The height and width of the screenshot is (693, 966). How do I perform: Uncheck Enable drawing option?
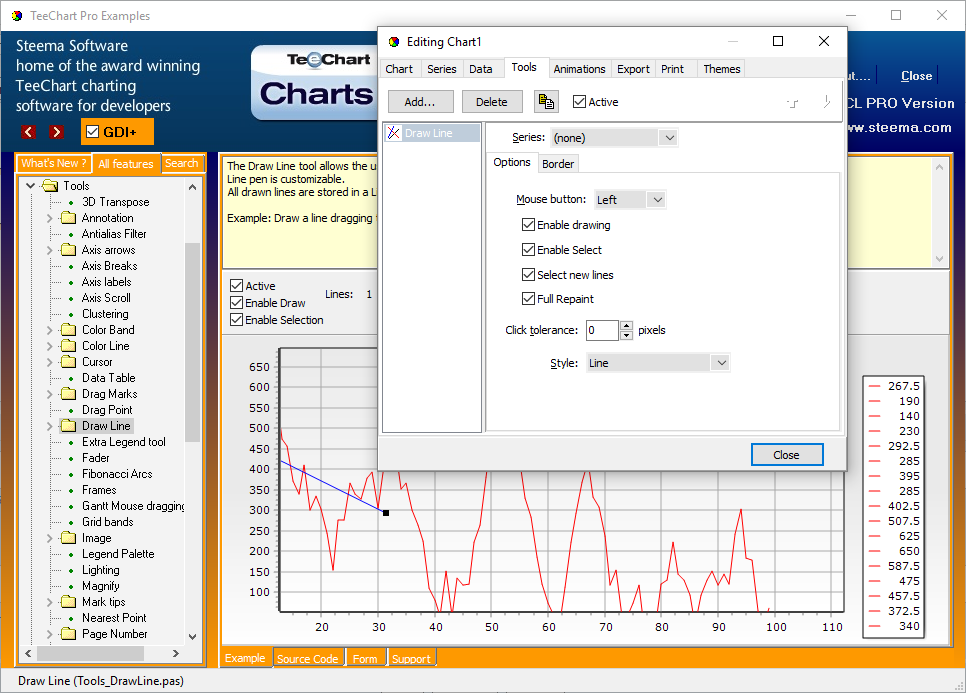(x=528, y=224)
